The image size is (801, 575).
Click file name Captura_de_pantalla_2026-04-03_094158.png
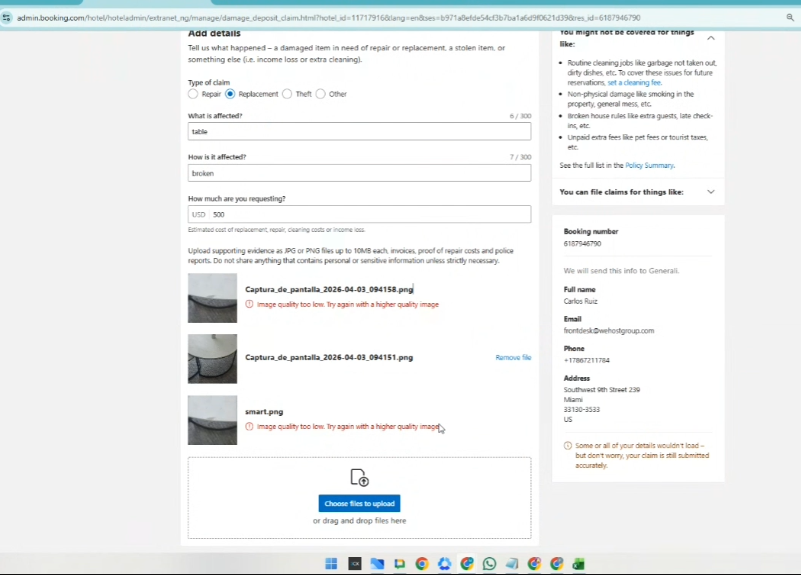click(x=329, y=289)
